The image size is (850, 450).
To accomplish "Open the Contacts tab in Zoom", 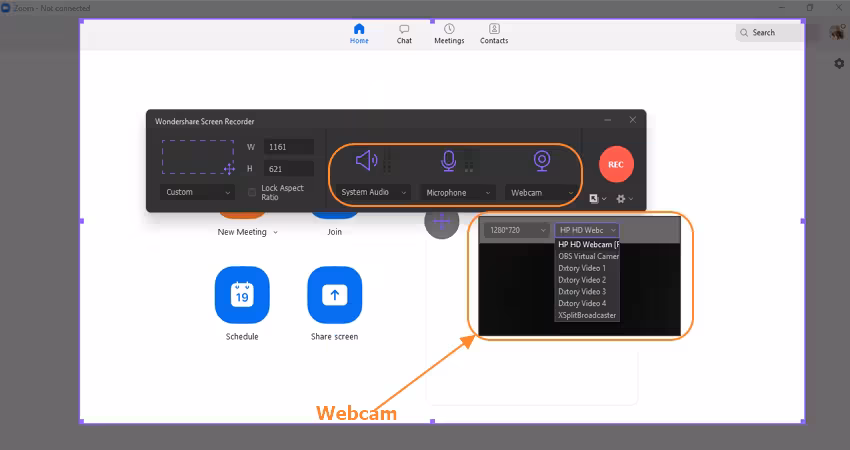I will pyautogui.click(x=494, y=34).
